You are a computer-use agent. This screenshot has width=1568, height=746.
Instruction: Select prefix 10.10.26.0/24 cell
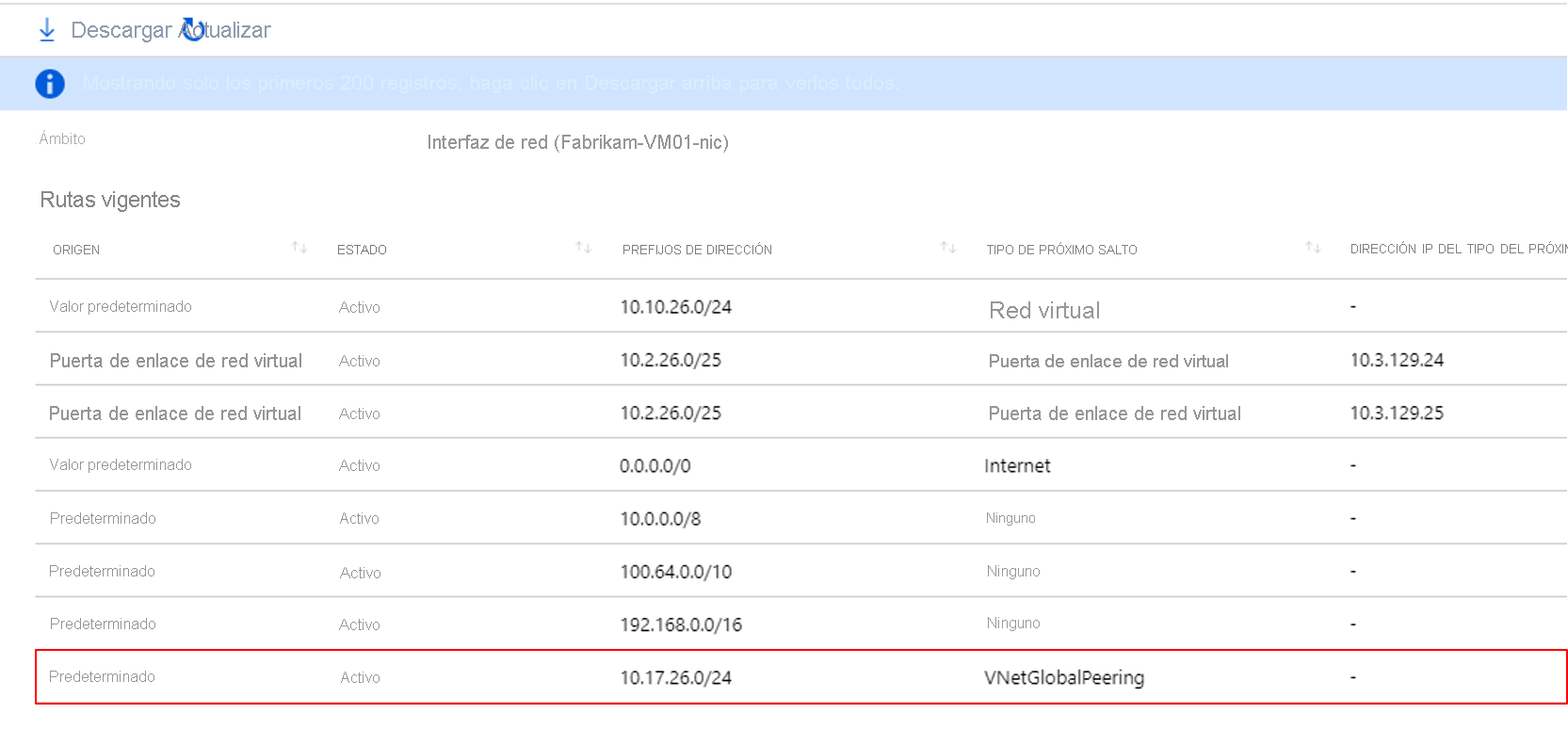tap(676, 307)
